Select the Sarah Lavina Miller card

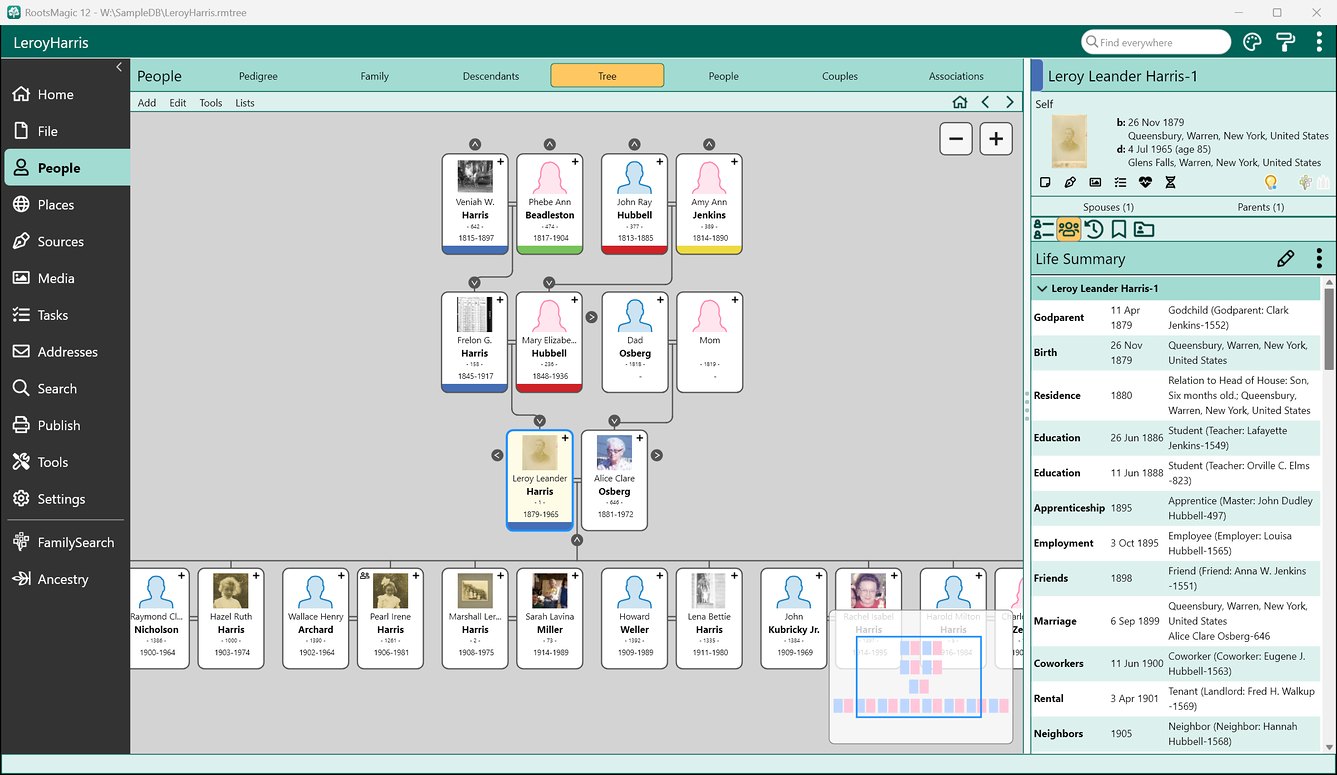point(550,618)
